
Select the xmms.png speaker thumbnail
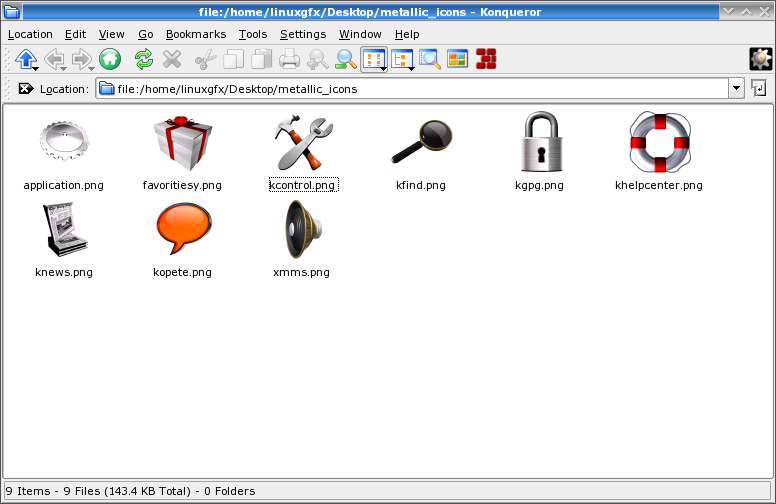pyautogui.click(x=303, y=229)
